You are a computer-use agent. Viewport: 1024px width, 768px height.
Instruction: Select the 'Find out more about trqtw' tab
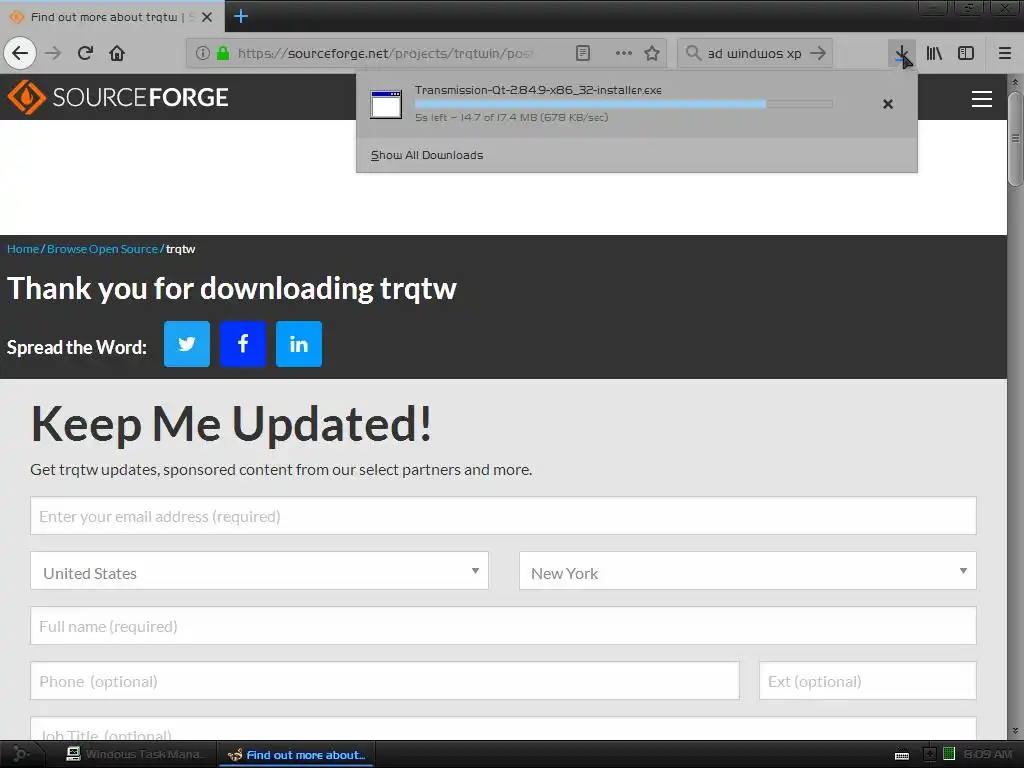coord(112,16)
